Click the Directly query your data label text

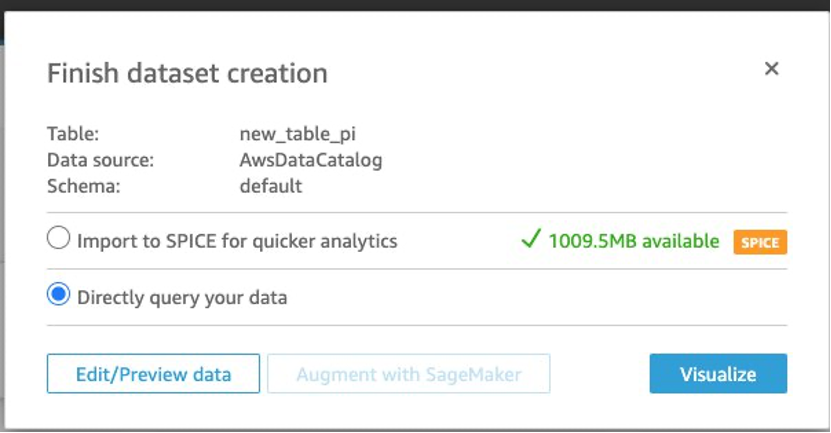(182, 297)
